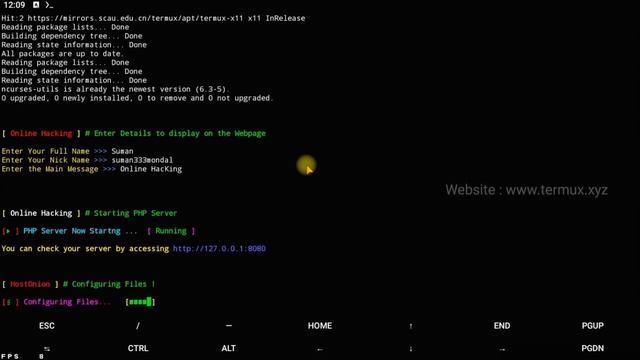640x360 pixels.
Task: Tap the terminal prompt icon in status bar
Action: pyautogui.click(x=49, y=5)
